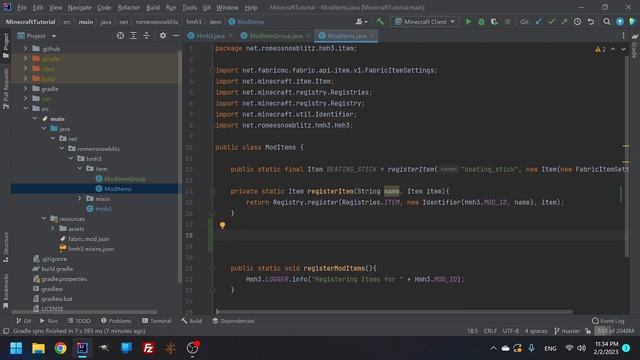Open Search Everywhere magnifier
640x360 pixels.
coord(607,22)
